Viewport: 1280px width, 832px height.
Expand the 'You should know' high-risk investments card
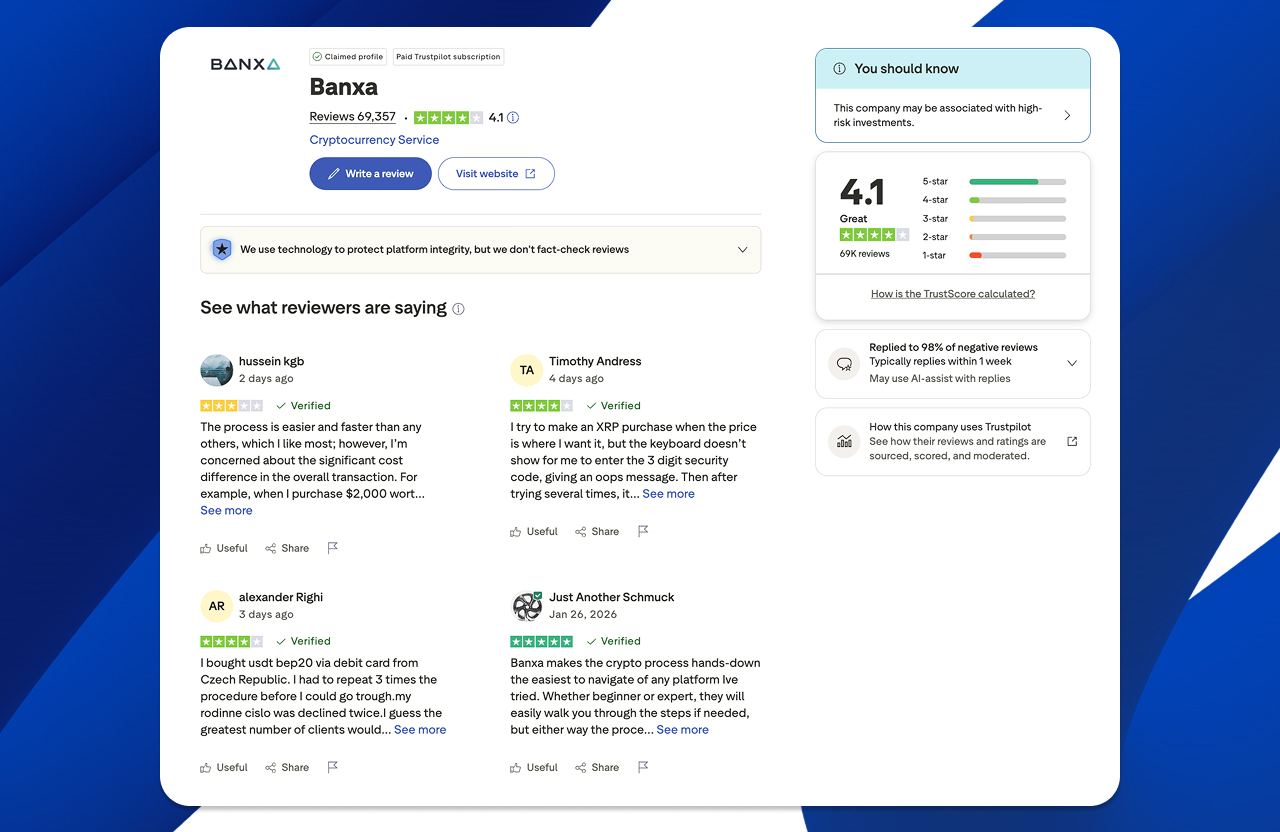[x=1066, y=114]
